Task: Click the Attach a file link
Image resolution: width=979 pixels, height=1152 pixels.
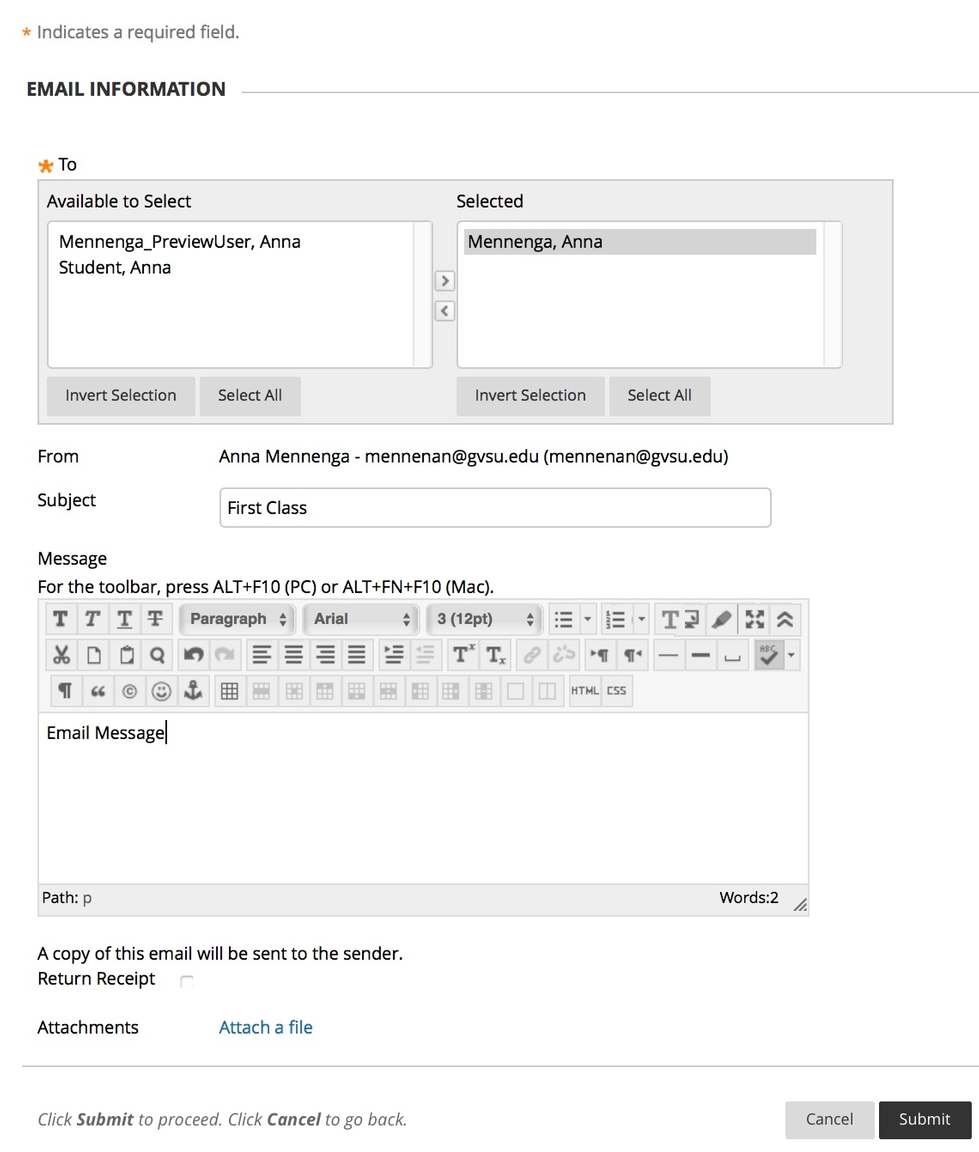Action: pyautogui.click(x=265, y=1027)
